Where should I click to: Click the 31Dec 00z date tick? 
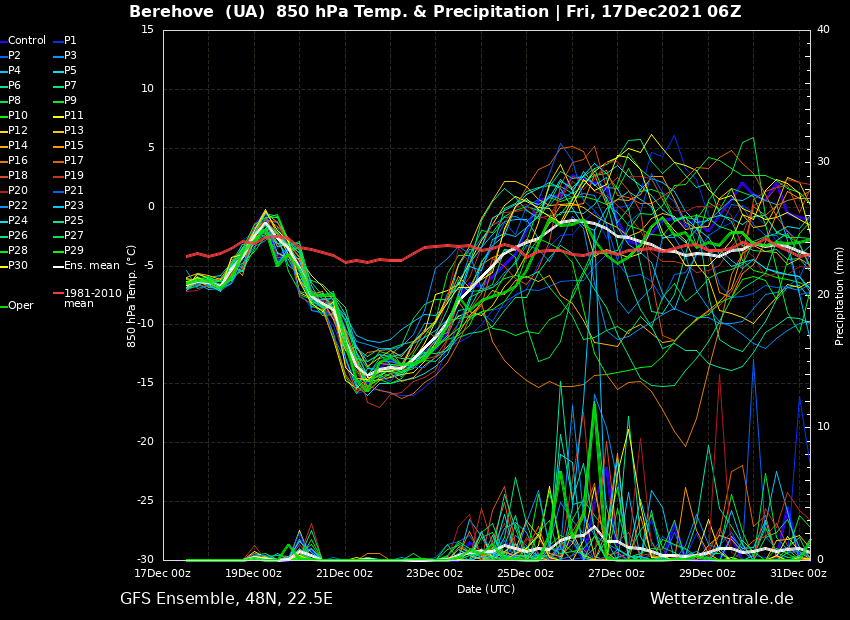click(x=798, y=574)
